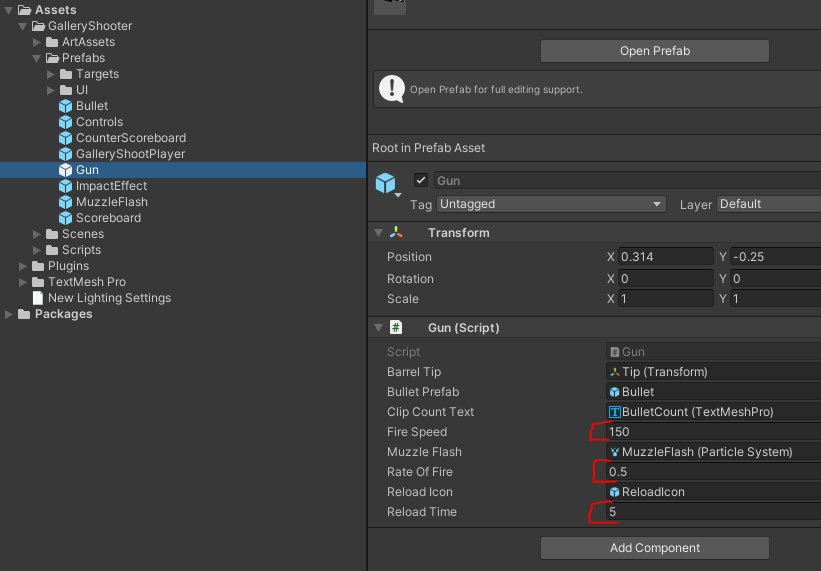Viewport: 821px width, 571px height.
Task: Click the Gun script component icon
Action: tap(397, 328)
